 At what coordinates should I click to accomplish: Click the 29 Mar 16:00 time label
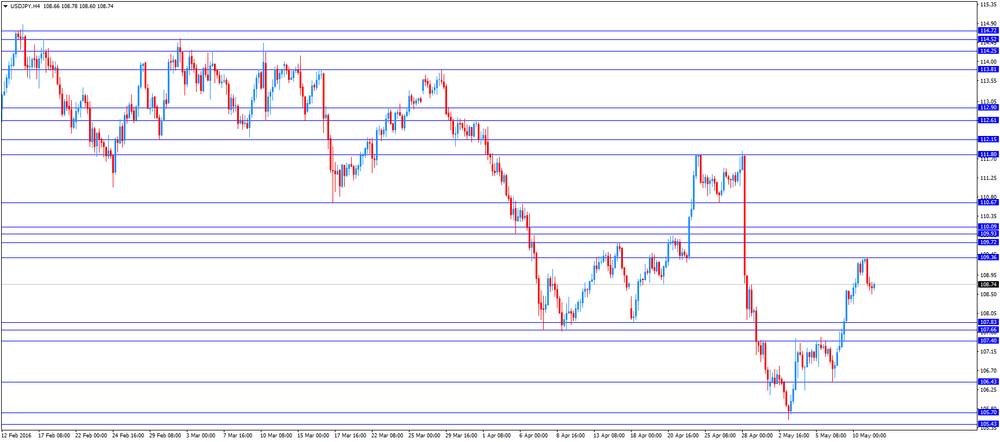(x=461, y=436)
